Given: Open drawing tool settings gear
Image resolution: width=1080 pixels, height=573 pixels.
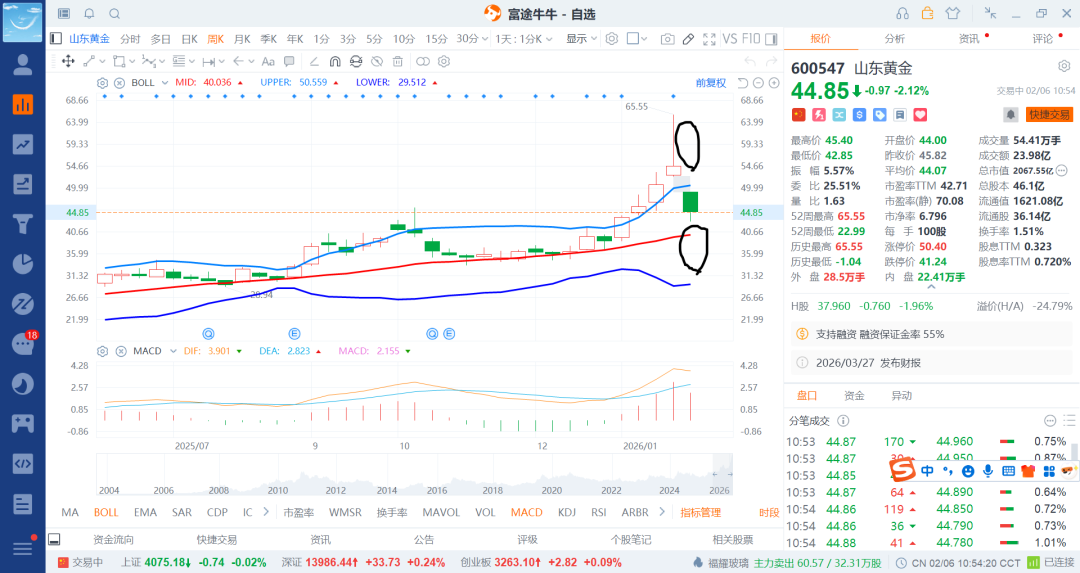Looking at the screenshot, I should 444,61.
